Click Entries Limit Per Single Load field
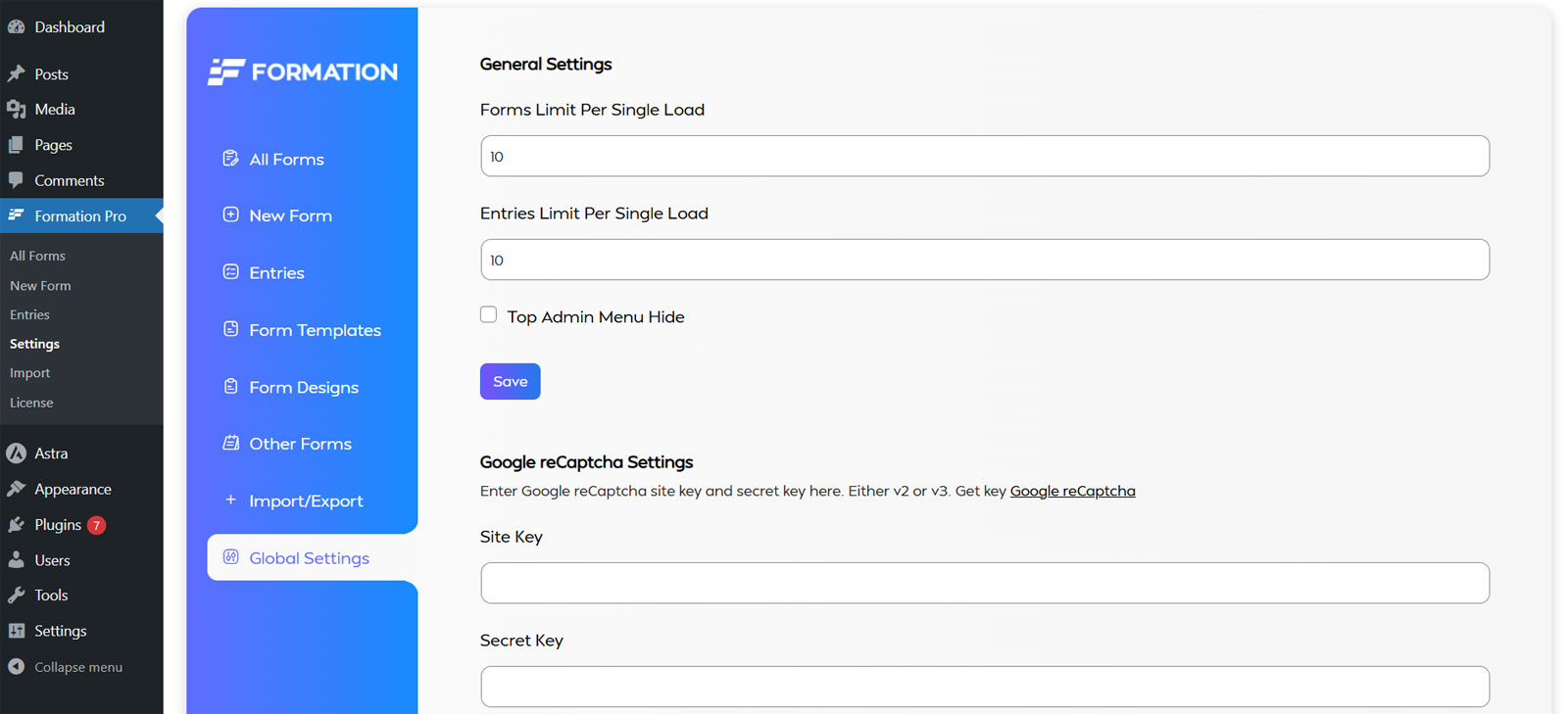The height and width of the screenshot is (714, 1568). point(985,260)
